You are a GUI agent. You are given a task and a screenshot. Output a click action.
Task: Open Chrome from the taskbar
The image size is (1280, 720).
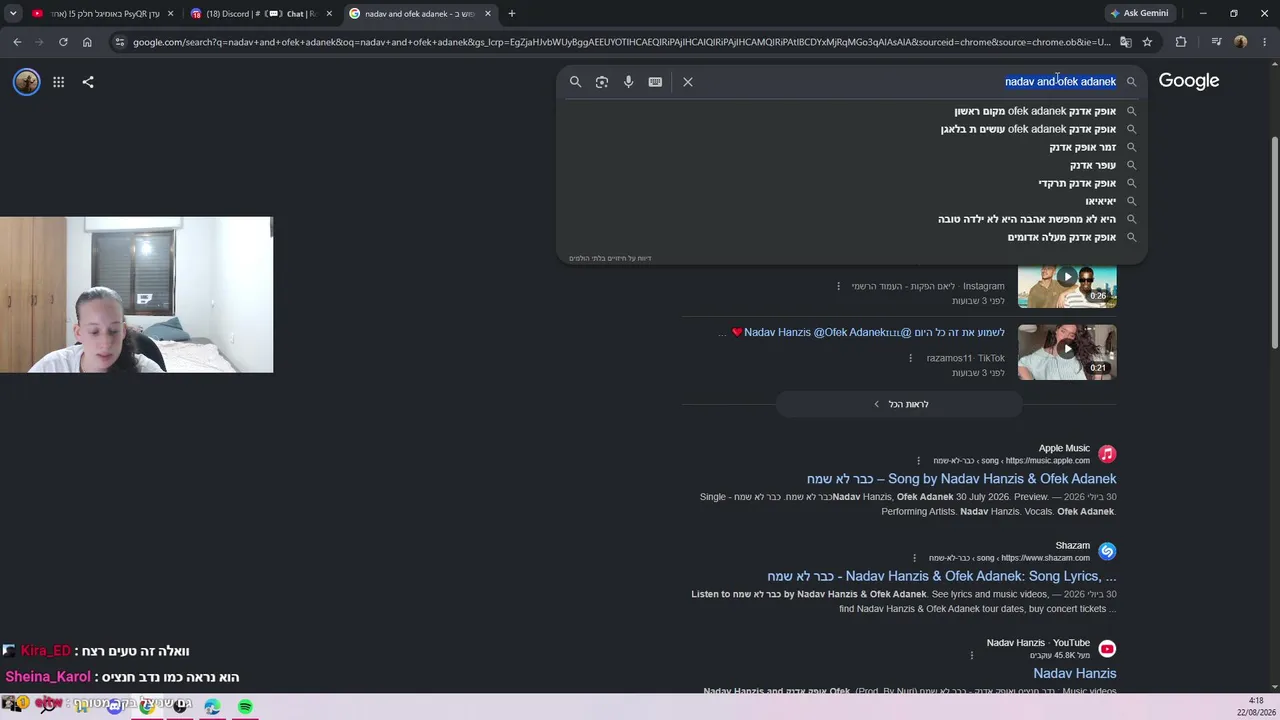(147, 707)
